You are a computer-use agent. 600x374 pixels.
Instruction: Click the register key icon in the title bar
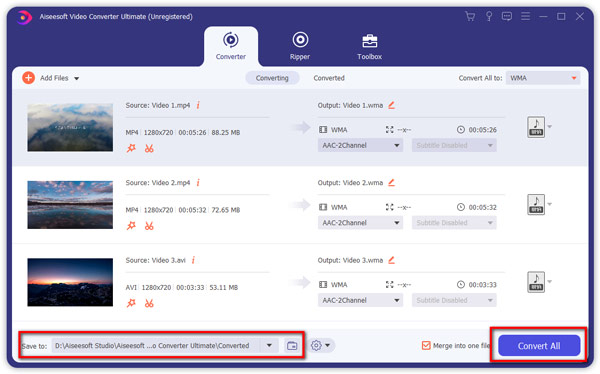click(489, 16)
